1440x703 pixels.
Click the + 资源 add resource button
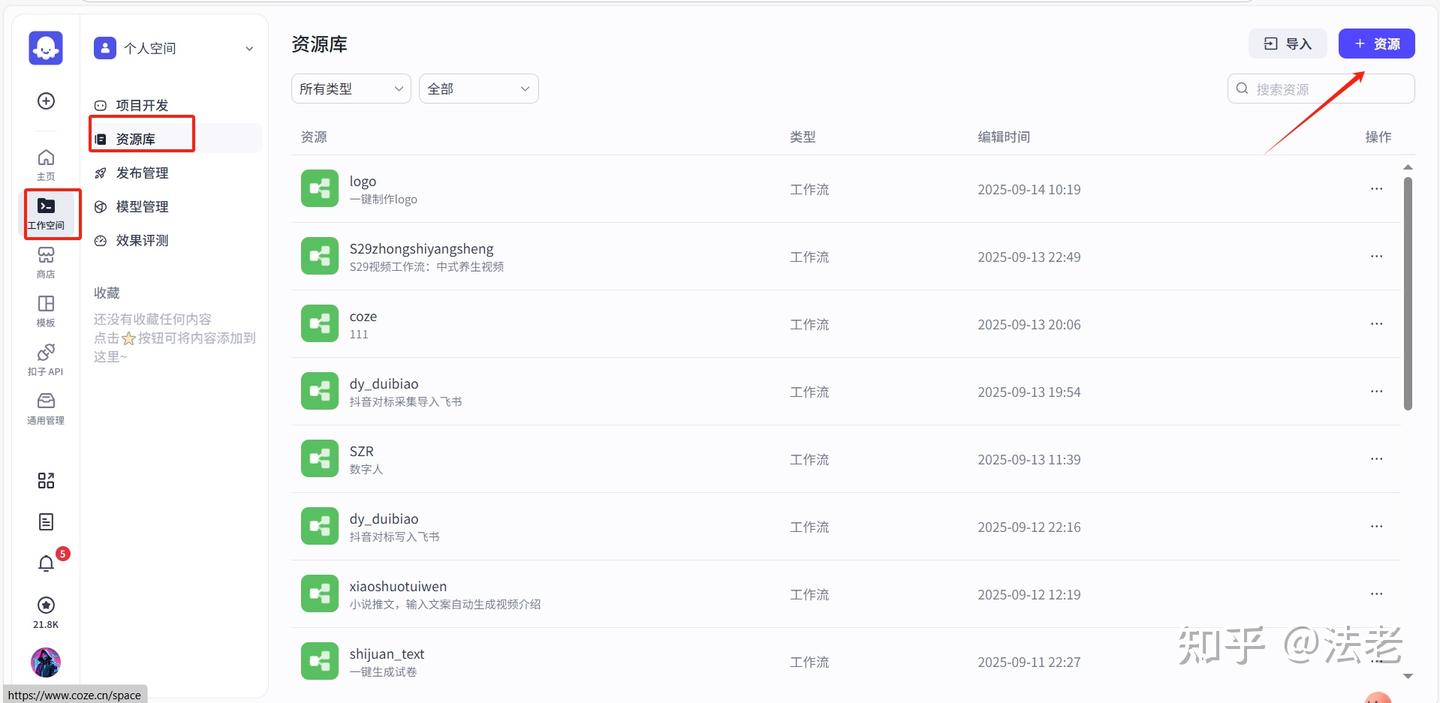pyautogui.click(x=1377, y=44)
